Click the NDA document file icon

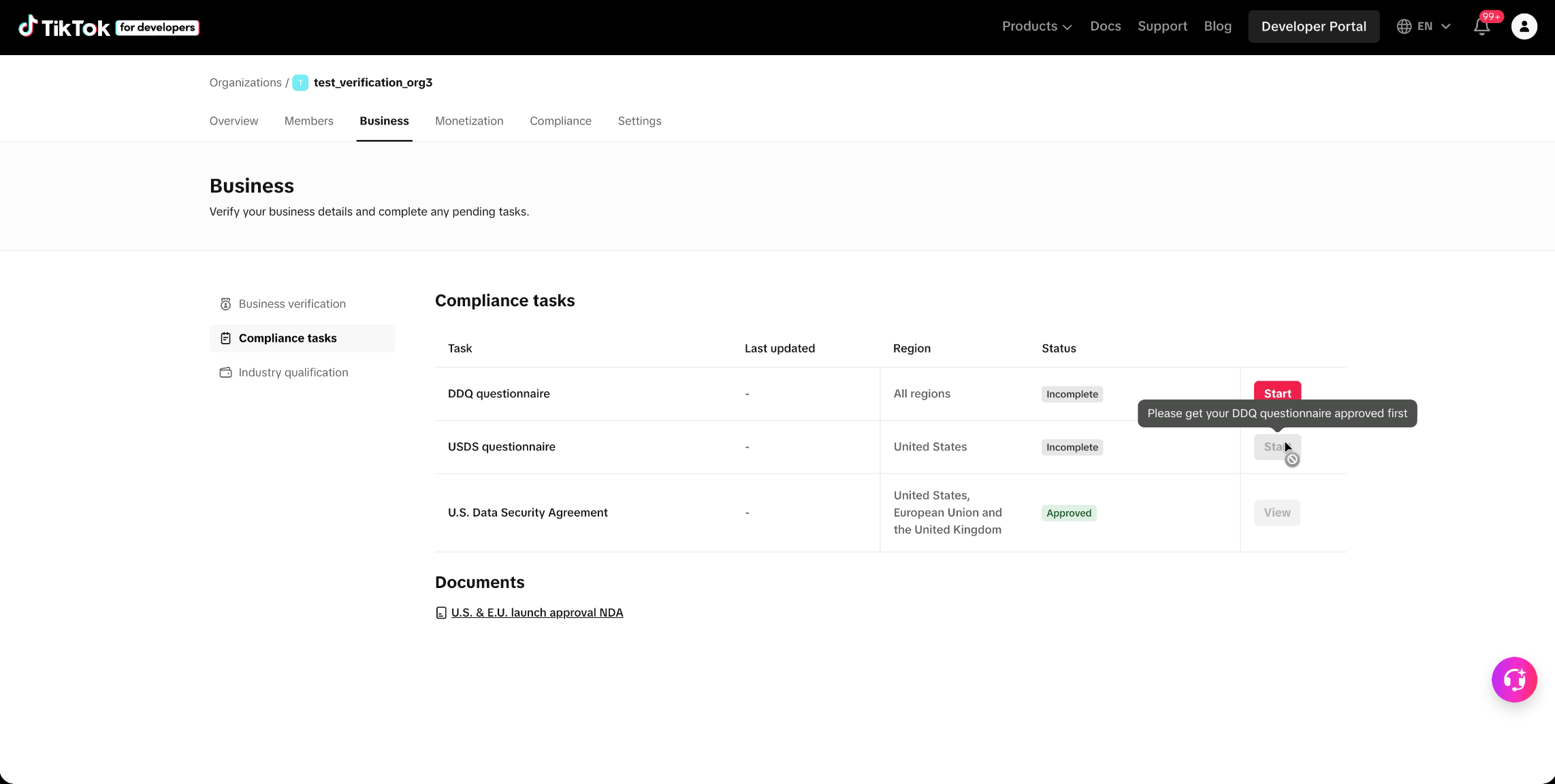[x=441, y=612]
